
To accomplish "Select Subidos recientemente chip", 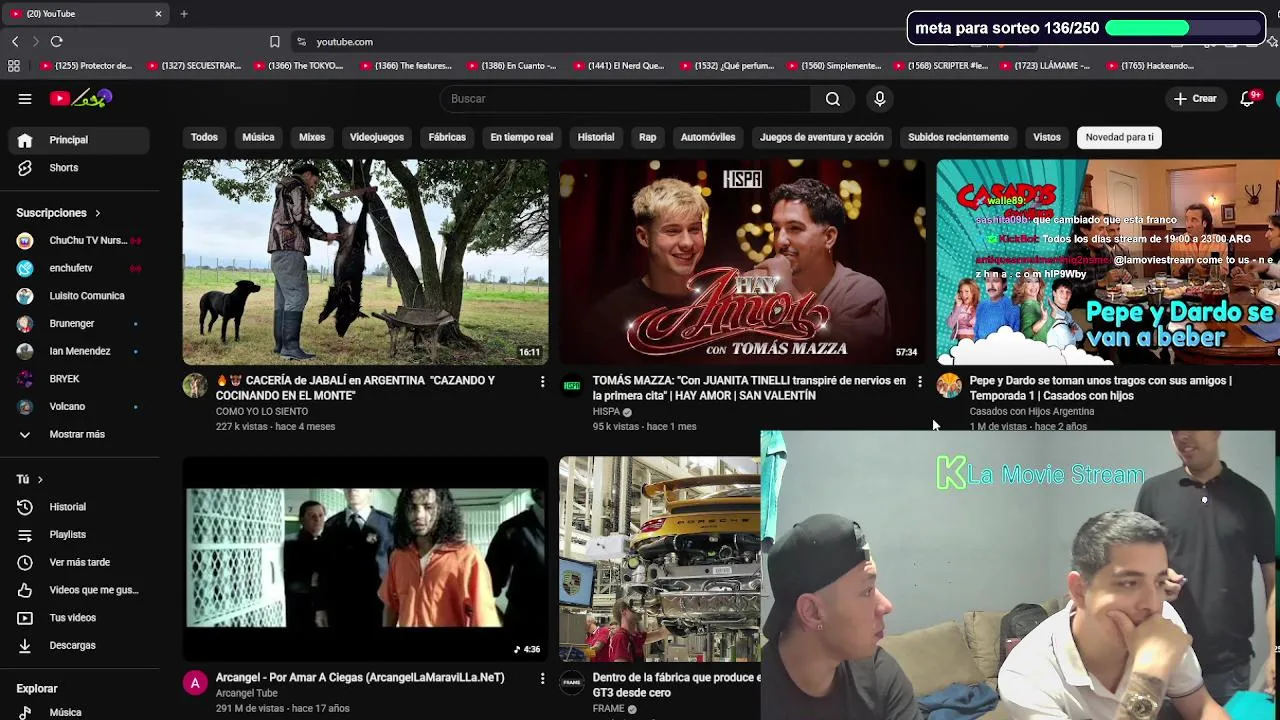I will click(x=958, y=137).
